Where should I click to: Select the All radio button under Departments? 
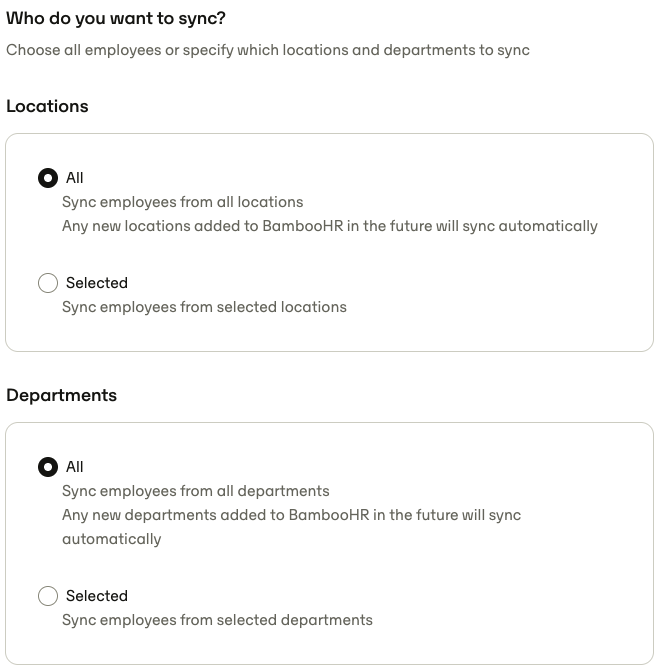point(48,467)
